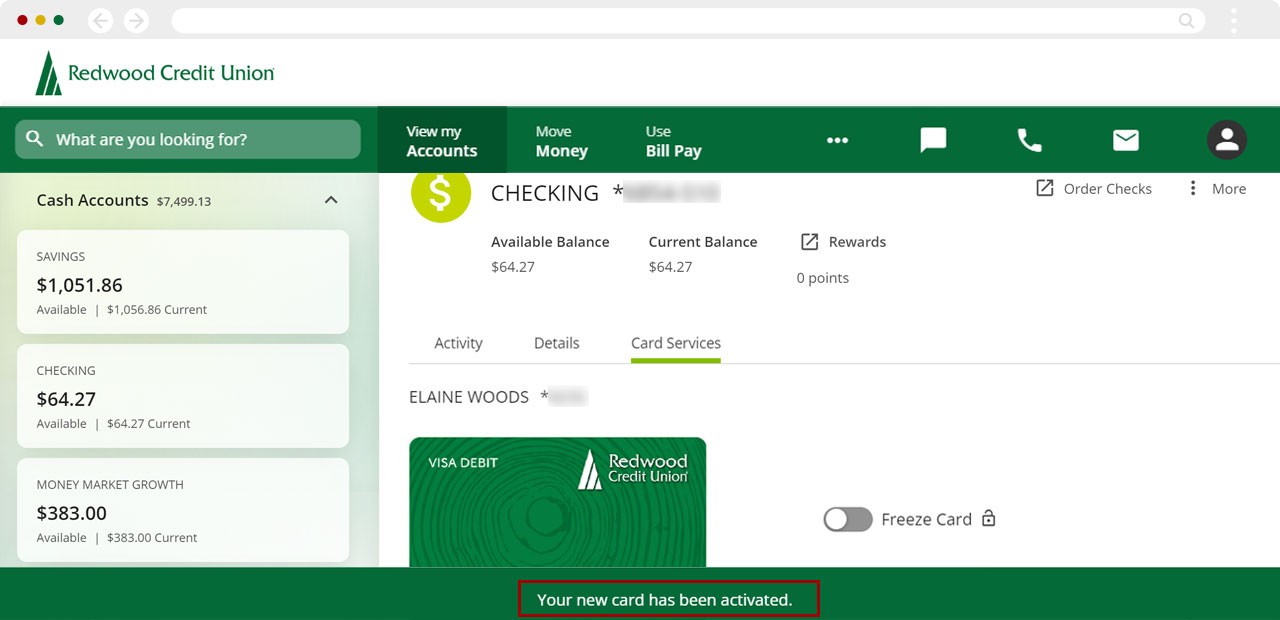Open the user profile avatar icon
Screen dimensions: 1280x620
(x=1227, y=140)
